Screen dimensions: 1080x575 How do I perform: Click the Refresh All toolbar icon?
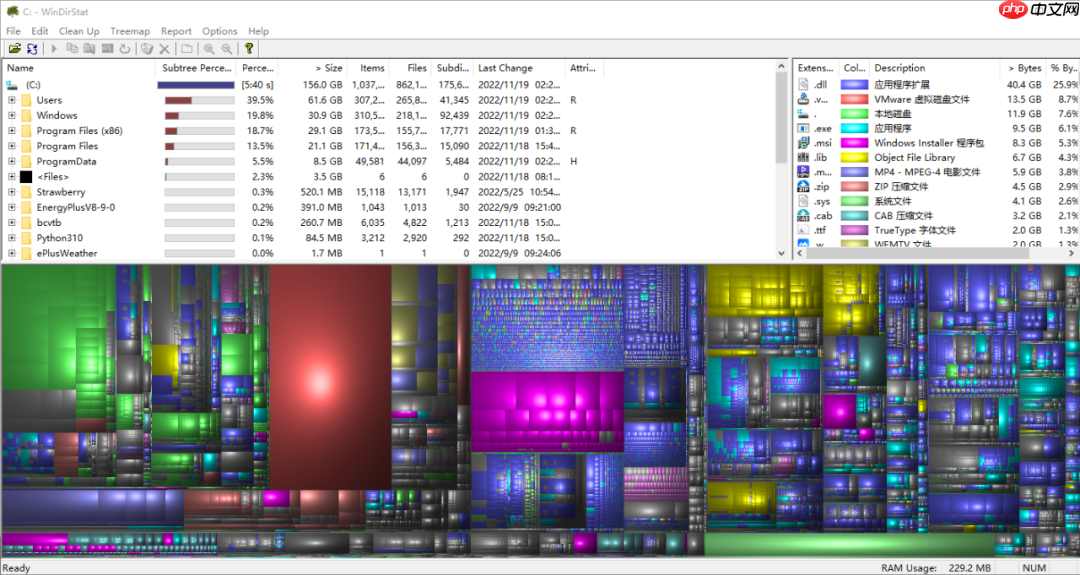pos(32,48)
